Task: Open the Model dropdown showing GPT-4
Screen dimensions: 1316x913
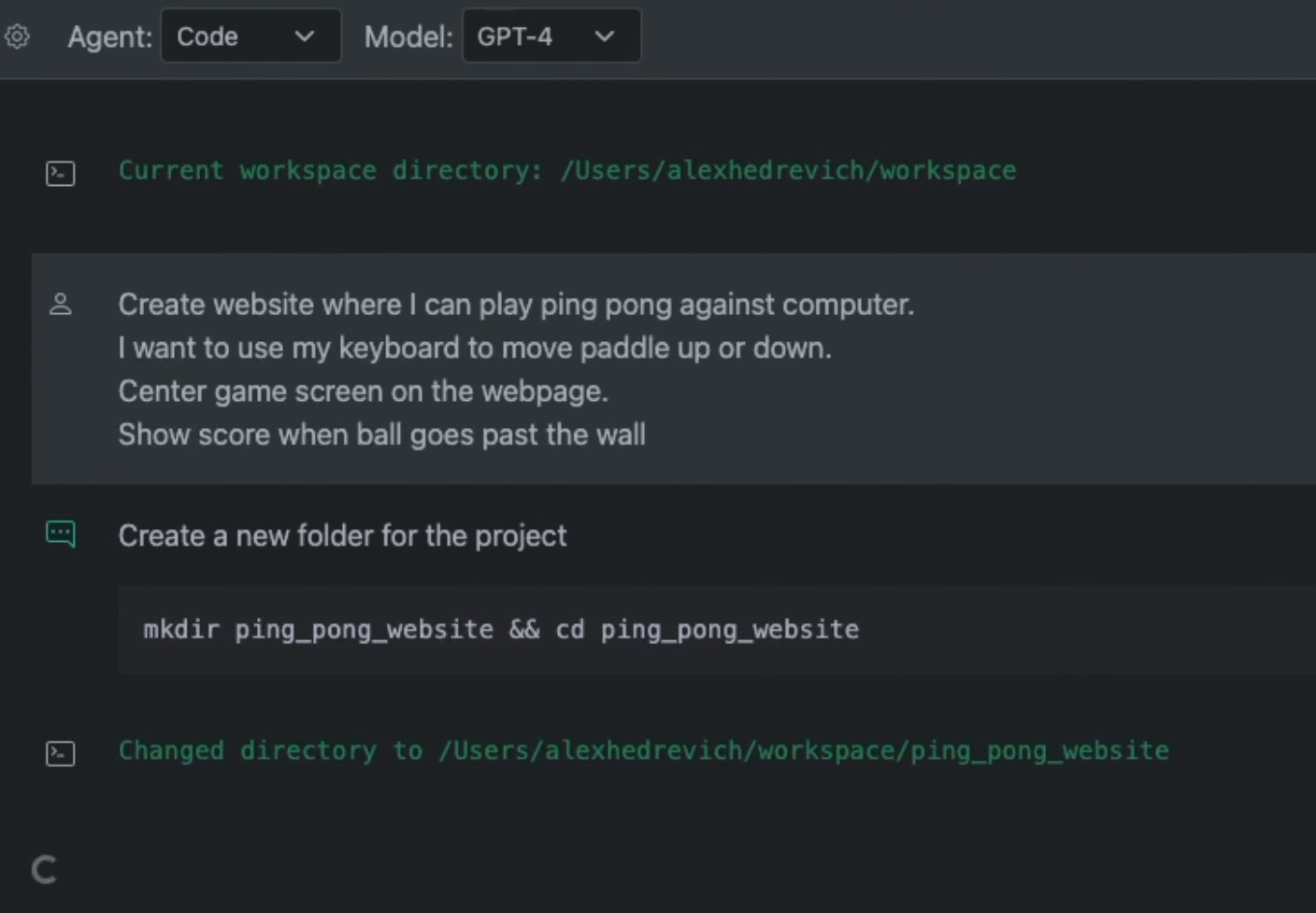Action: coord(551,36)
